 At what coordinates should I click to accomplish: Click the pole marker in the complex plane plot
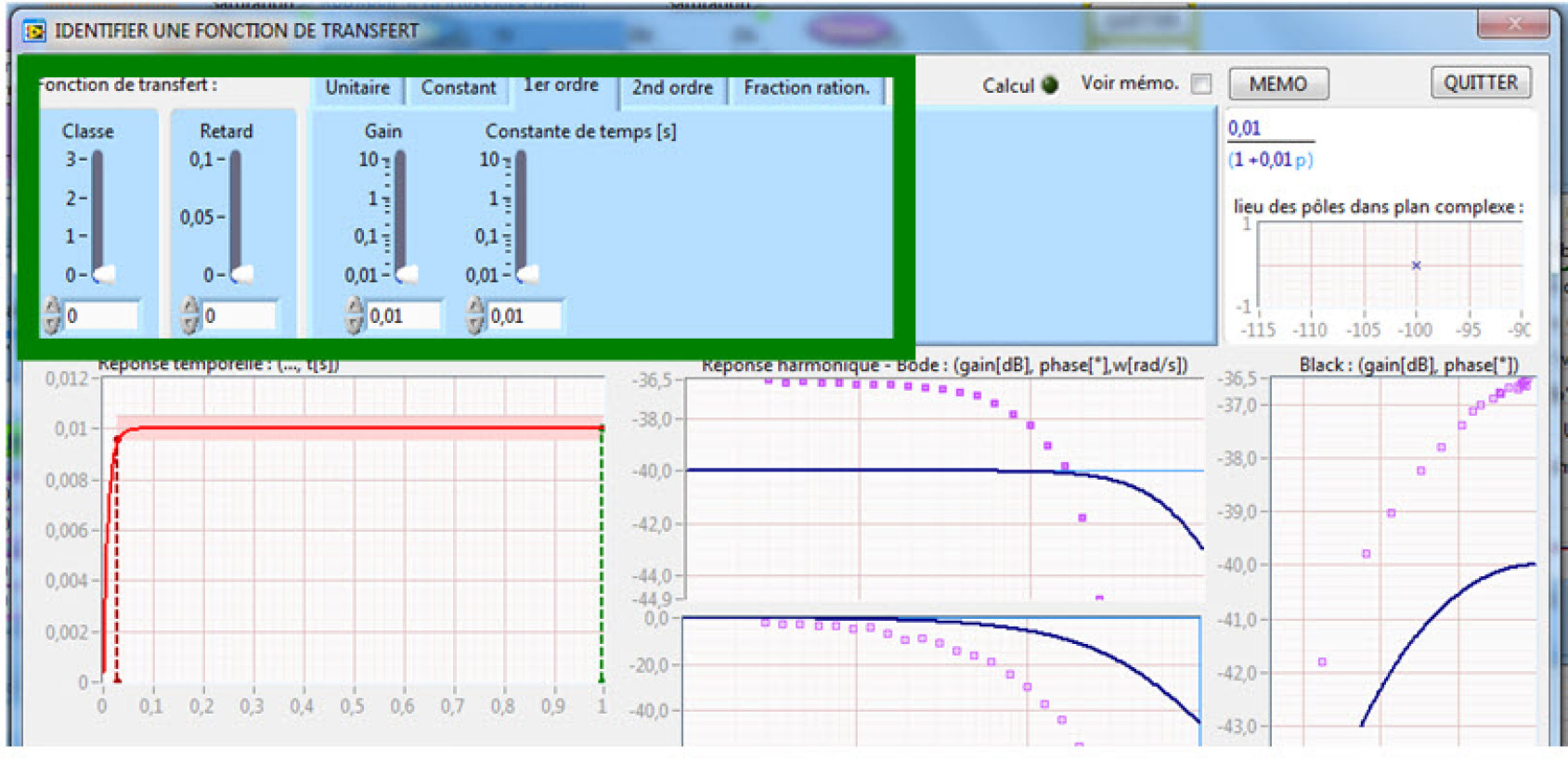tap(1416, 265)
